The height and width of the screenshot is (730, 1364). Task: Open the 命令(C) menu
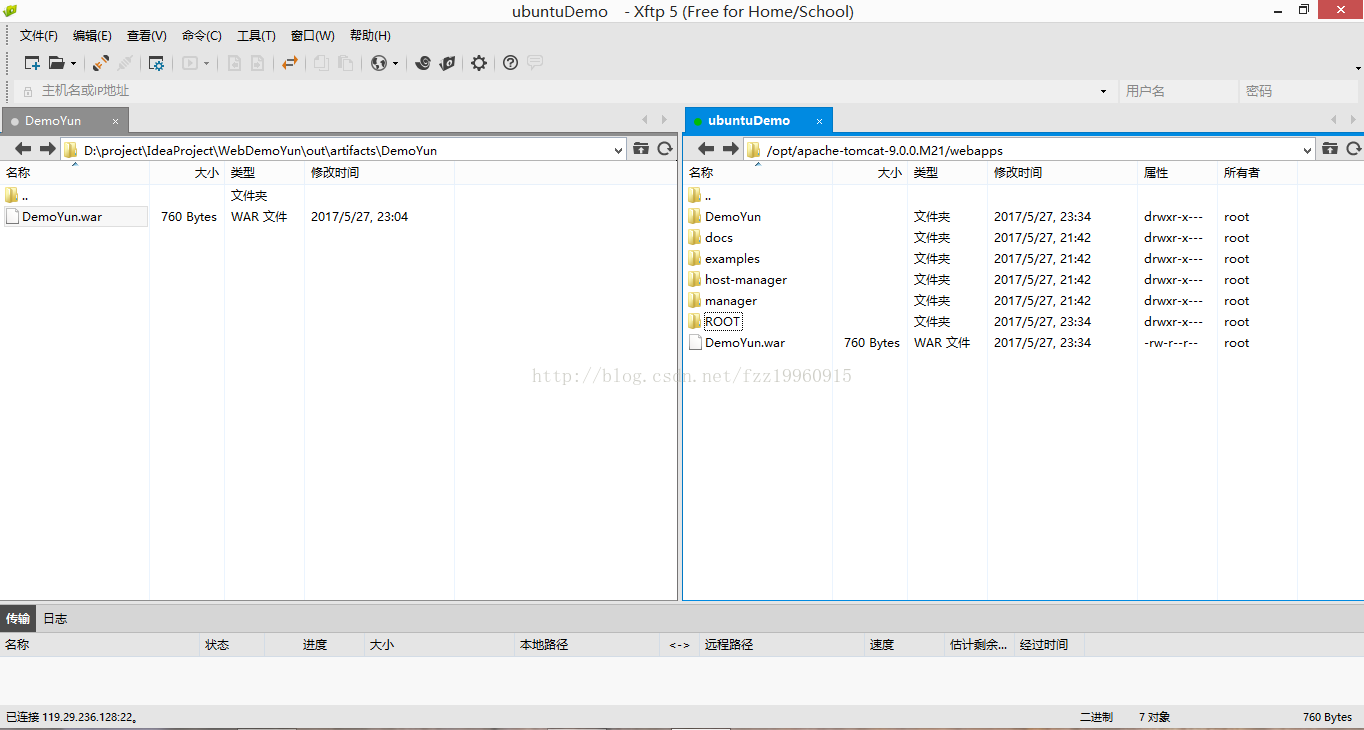[202, 36]
